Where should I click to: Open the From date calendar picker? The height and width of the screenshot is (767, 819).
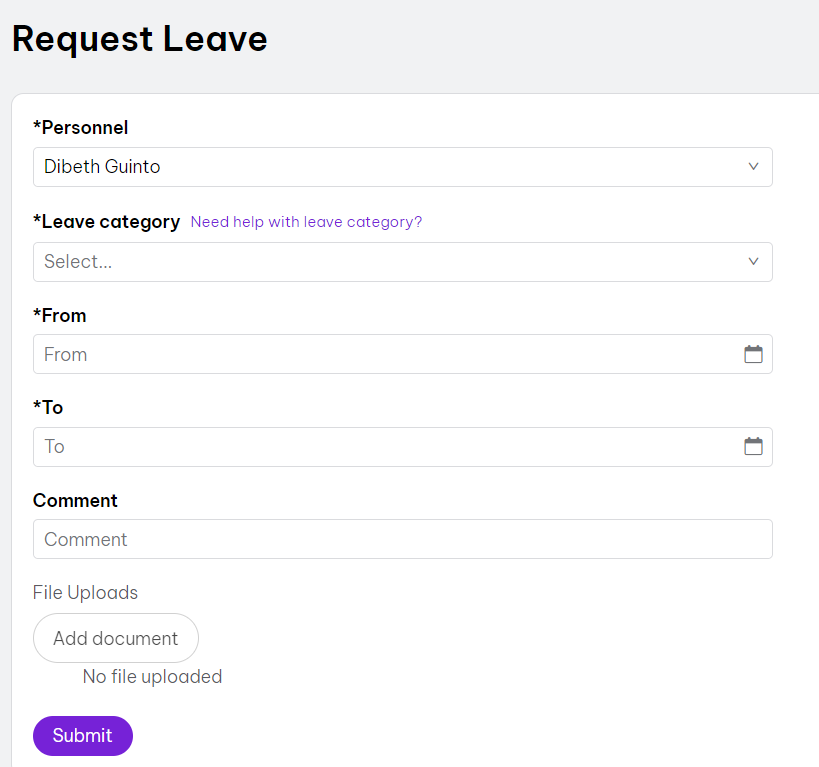(753, 354)
